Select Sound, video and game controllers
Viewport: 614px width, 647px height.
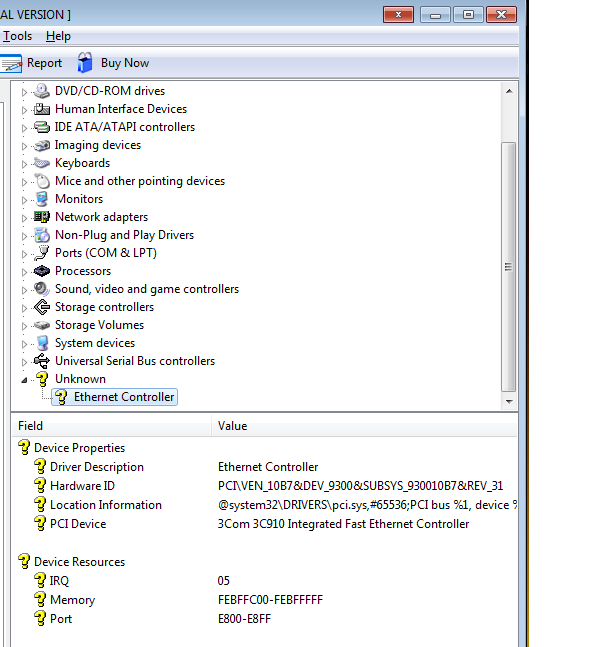click(147, 289)
